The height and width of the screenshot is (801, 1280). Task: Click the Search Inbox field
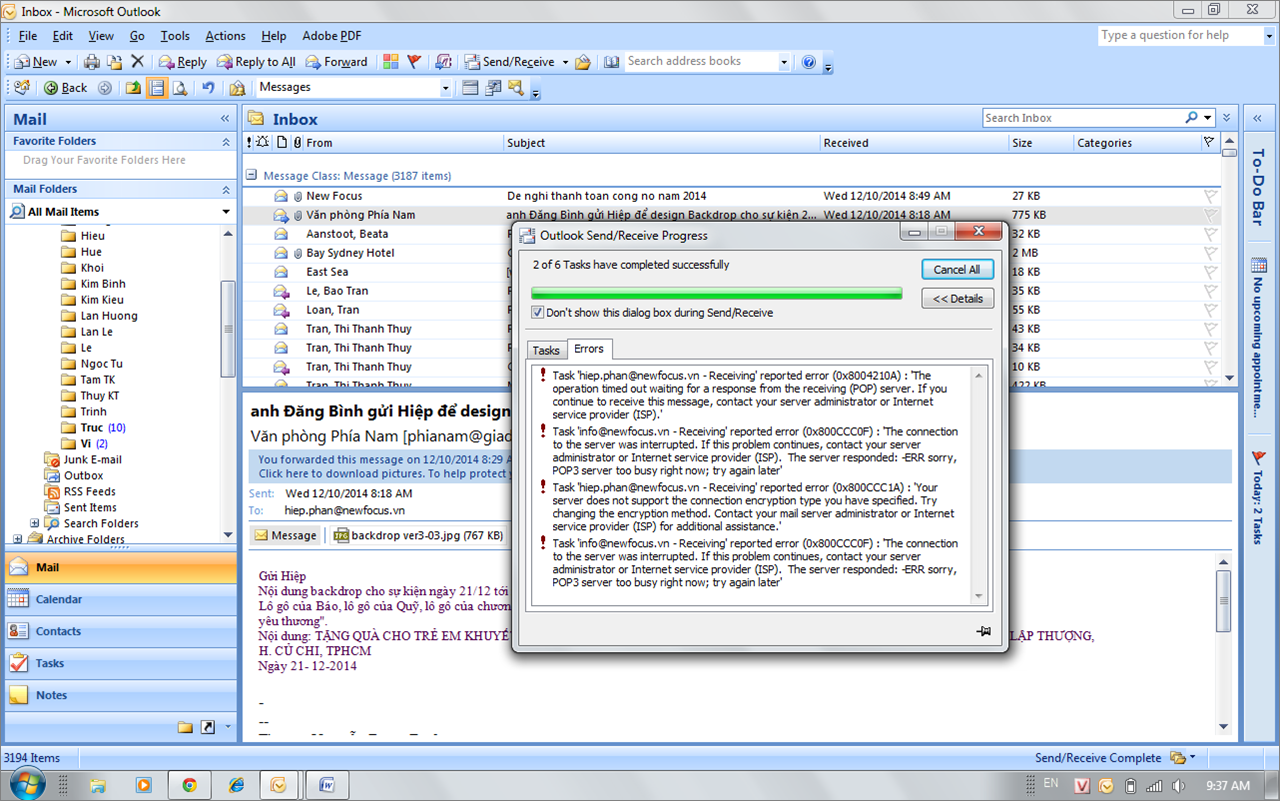[x=1084, y=118]
